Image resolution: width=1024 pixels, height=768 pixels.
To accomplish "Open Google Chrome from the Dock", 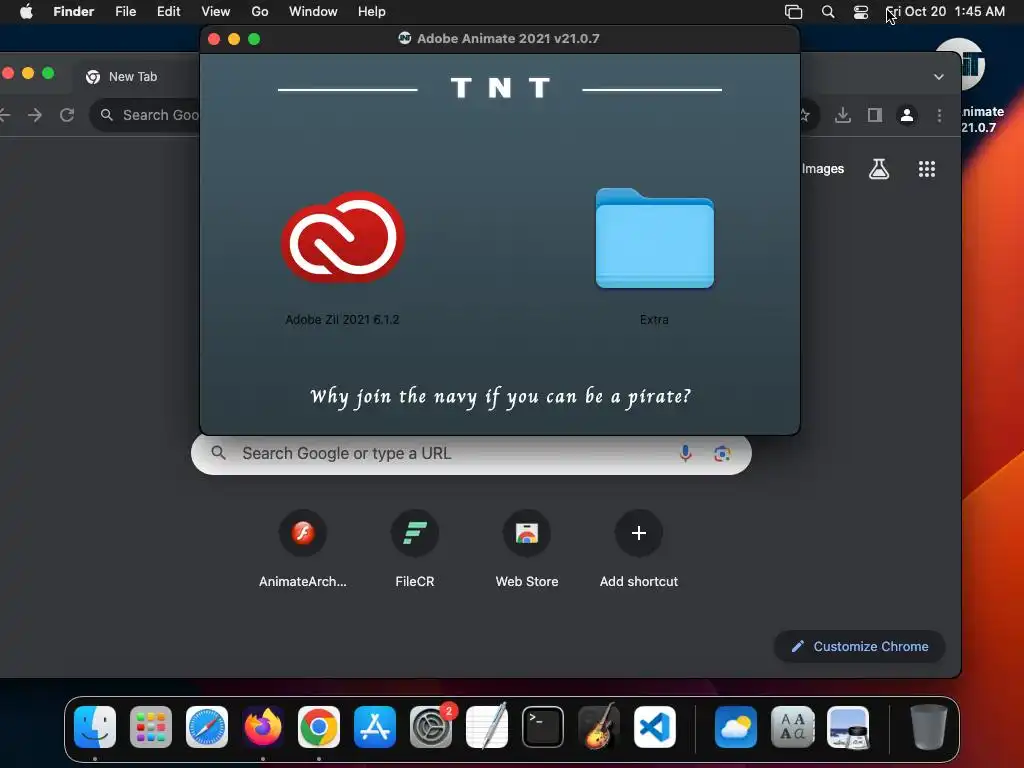I will coord(319,727).
